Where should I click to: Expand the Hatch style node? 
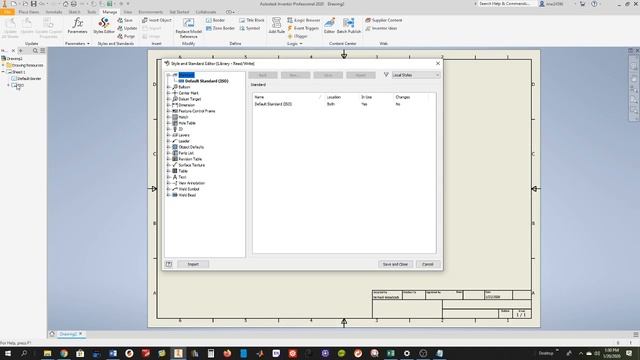click(x=168, y=117)
